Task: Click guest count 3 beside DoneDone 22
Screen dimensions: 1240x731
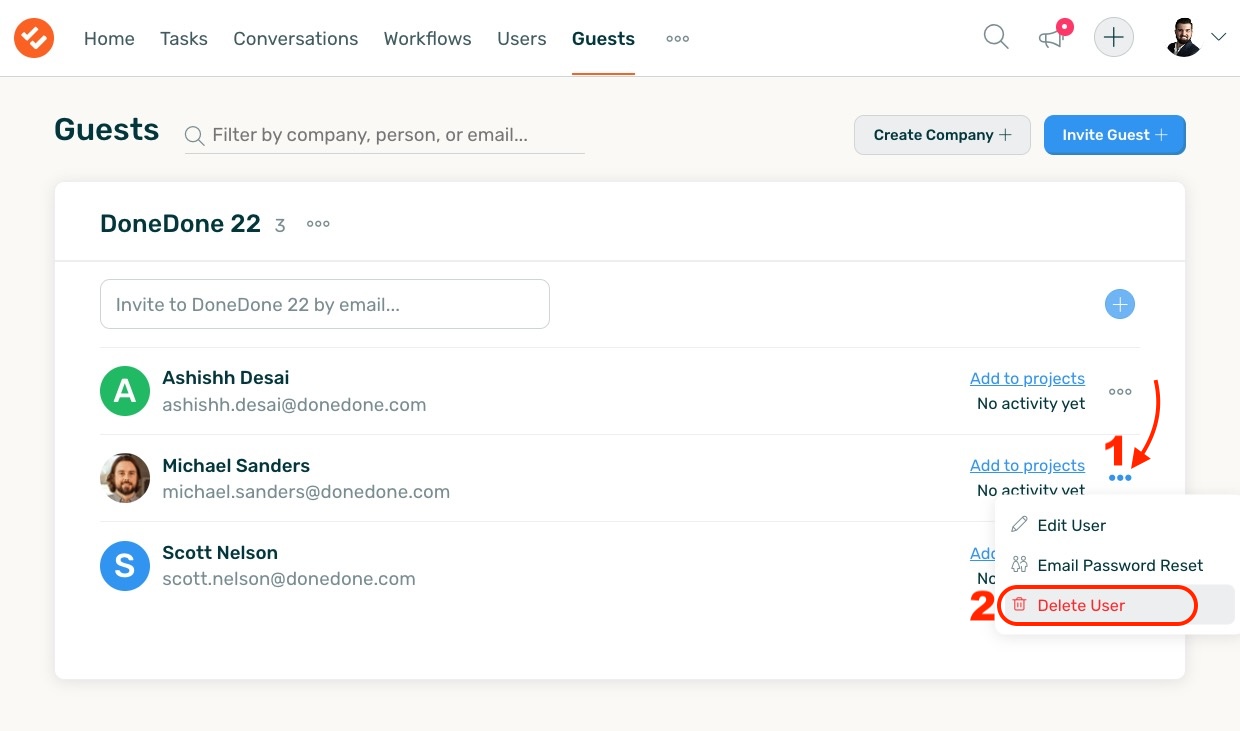Action: [280, 226]
